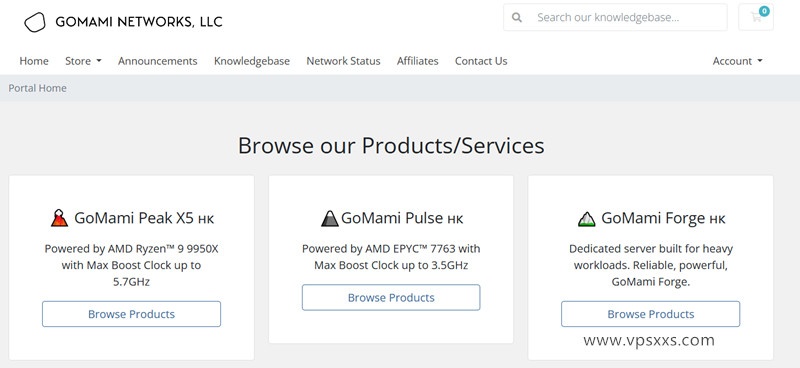Viewport: 800px width, 368px height.
Task: Click the green GoMami Forge mountain icon
Action: (x=587, y=218)
